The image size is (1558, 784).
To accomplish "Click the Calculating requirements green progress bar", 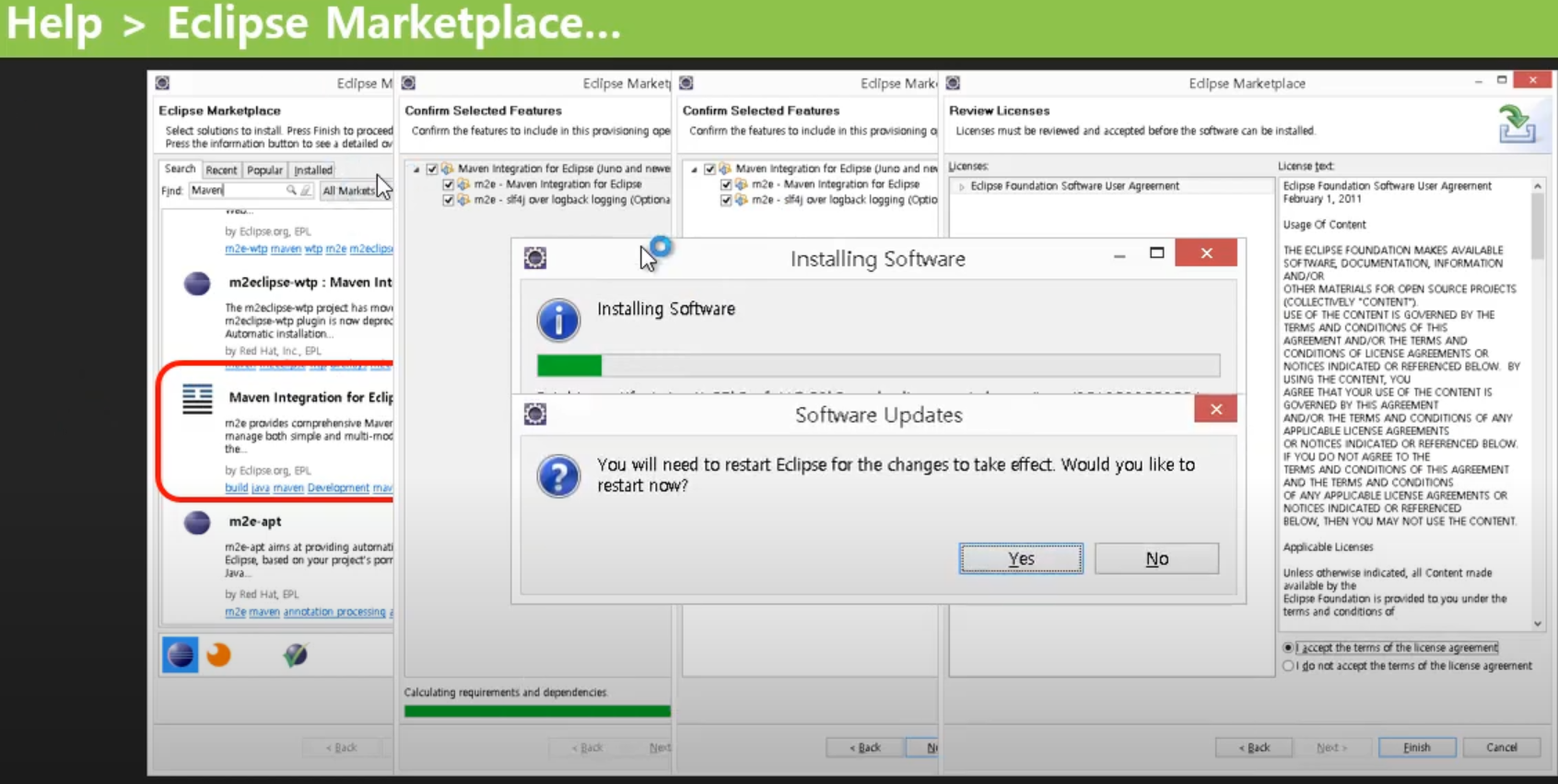I will pyautogui.click(x=537, y=710).
